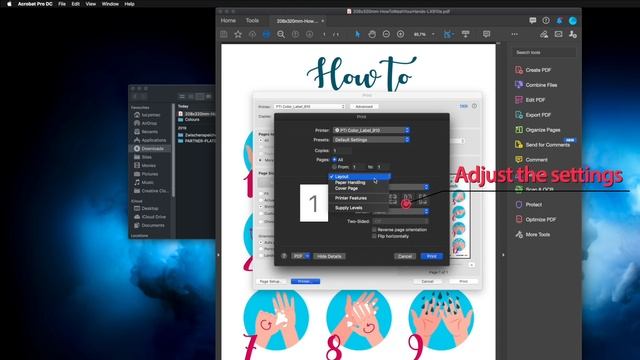This screenshot has width=640, height=360.
Task: Go to previous page with up-arrow icon
Action: pyautogui.click(x=296, y=35)
